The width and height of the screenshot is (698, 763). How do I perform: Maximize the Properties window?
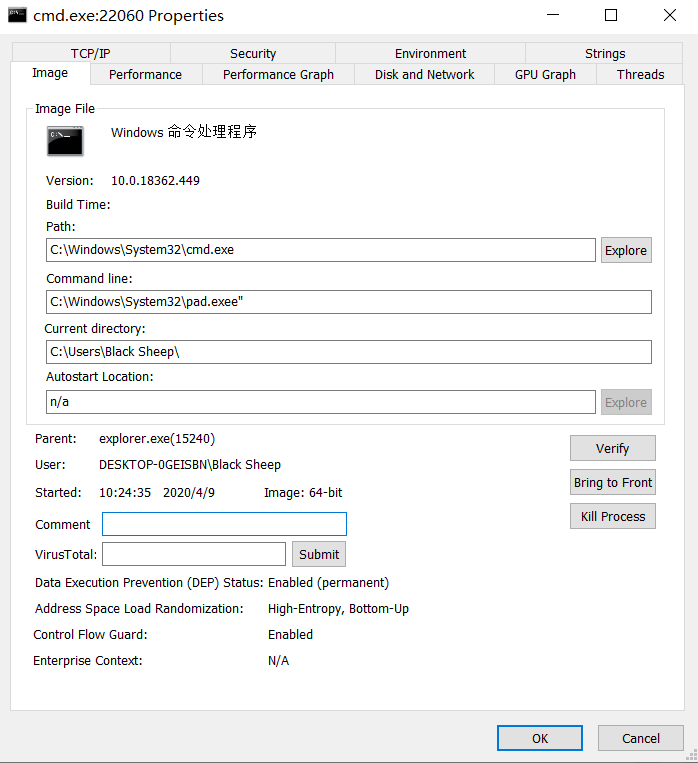tap(611, 15)
